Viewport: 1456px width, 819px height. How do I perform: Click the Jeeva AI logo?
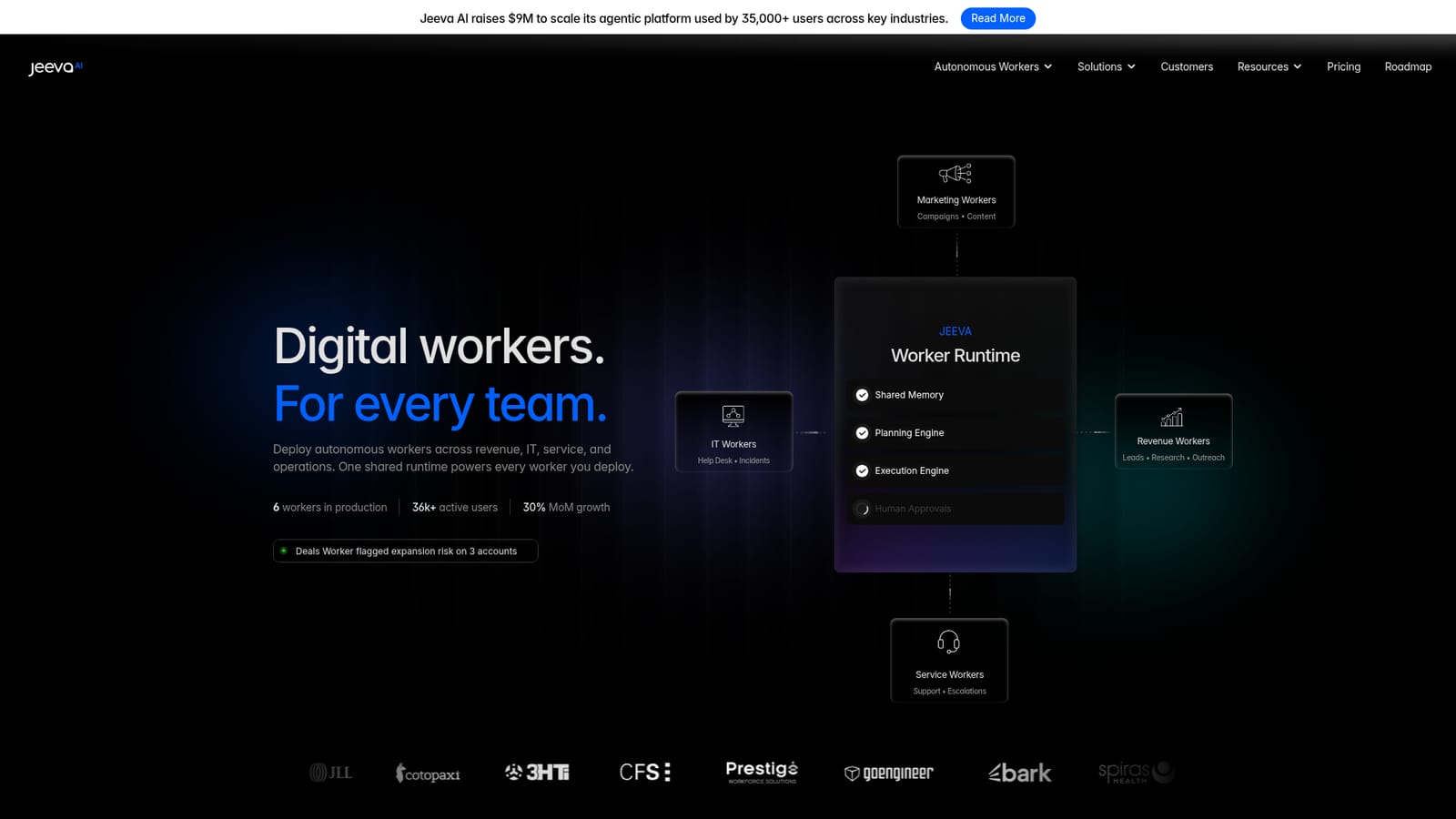pyautogui.click(x=56, y=67)
